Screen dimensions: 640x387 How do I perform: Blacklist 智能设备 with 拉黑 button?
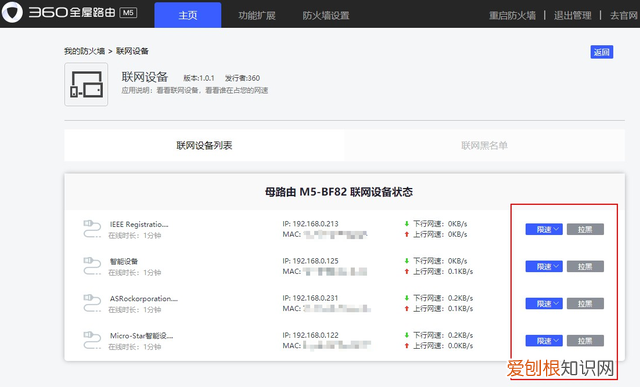click(x=585, y=267)
